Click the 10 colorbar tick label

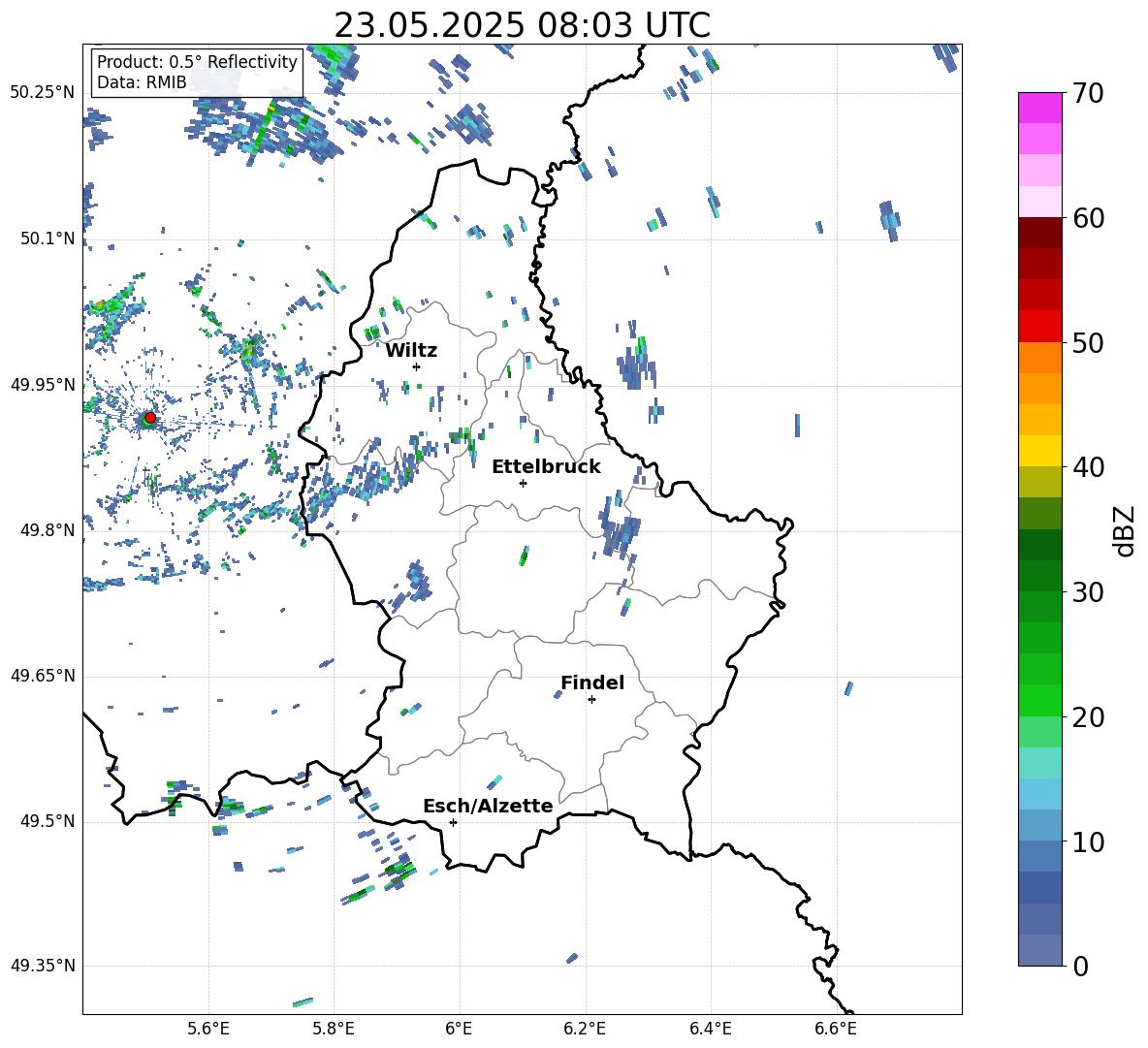point(1089,842)
